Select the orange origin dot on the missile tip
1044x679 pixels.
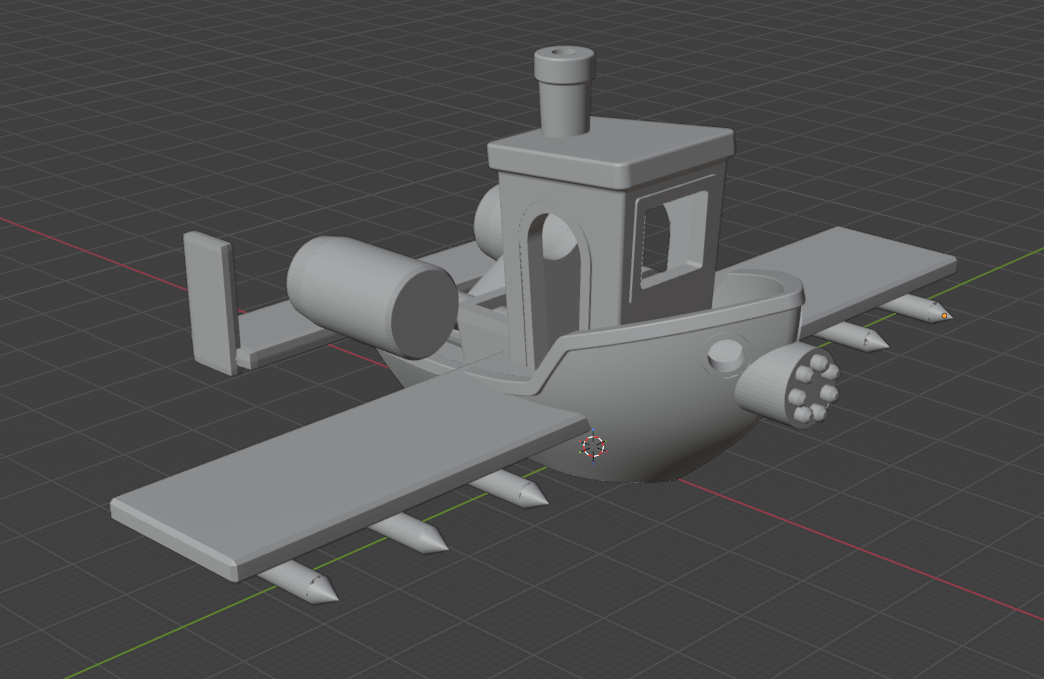(x=944, y=316)
